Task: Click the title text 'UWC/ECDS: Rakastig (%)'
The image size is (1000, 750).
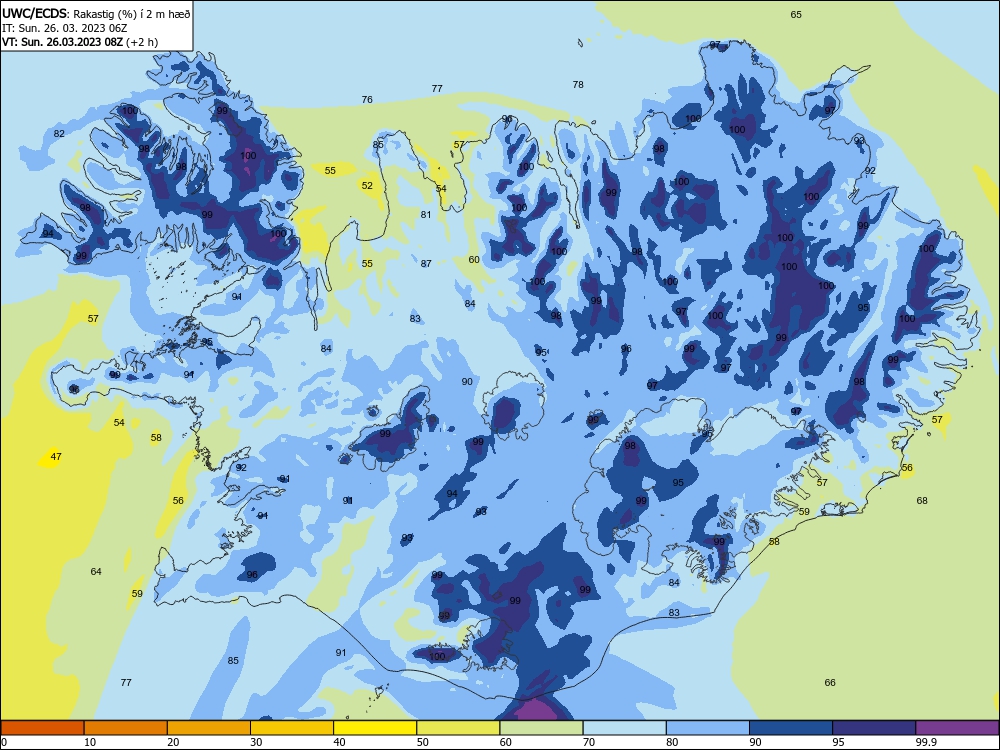Action: [70, 13]
